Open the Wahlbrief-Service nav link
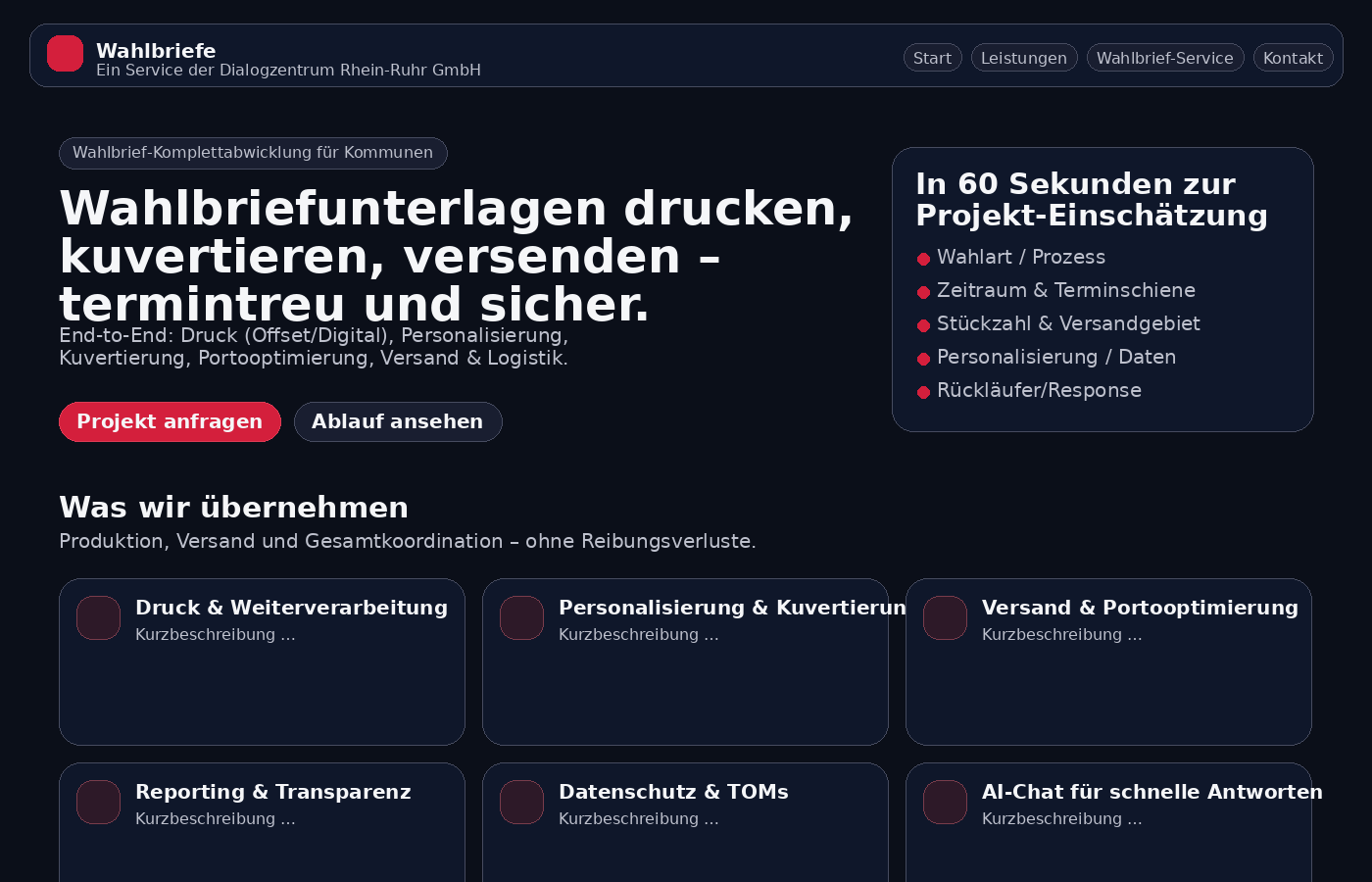The height and width of the screenshot is (882, 1372). pos(1164,58)
